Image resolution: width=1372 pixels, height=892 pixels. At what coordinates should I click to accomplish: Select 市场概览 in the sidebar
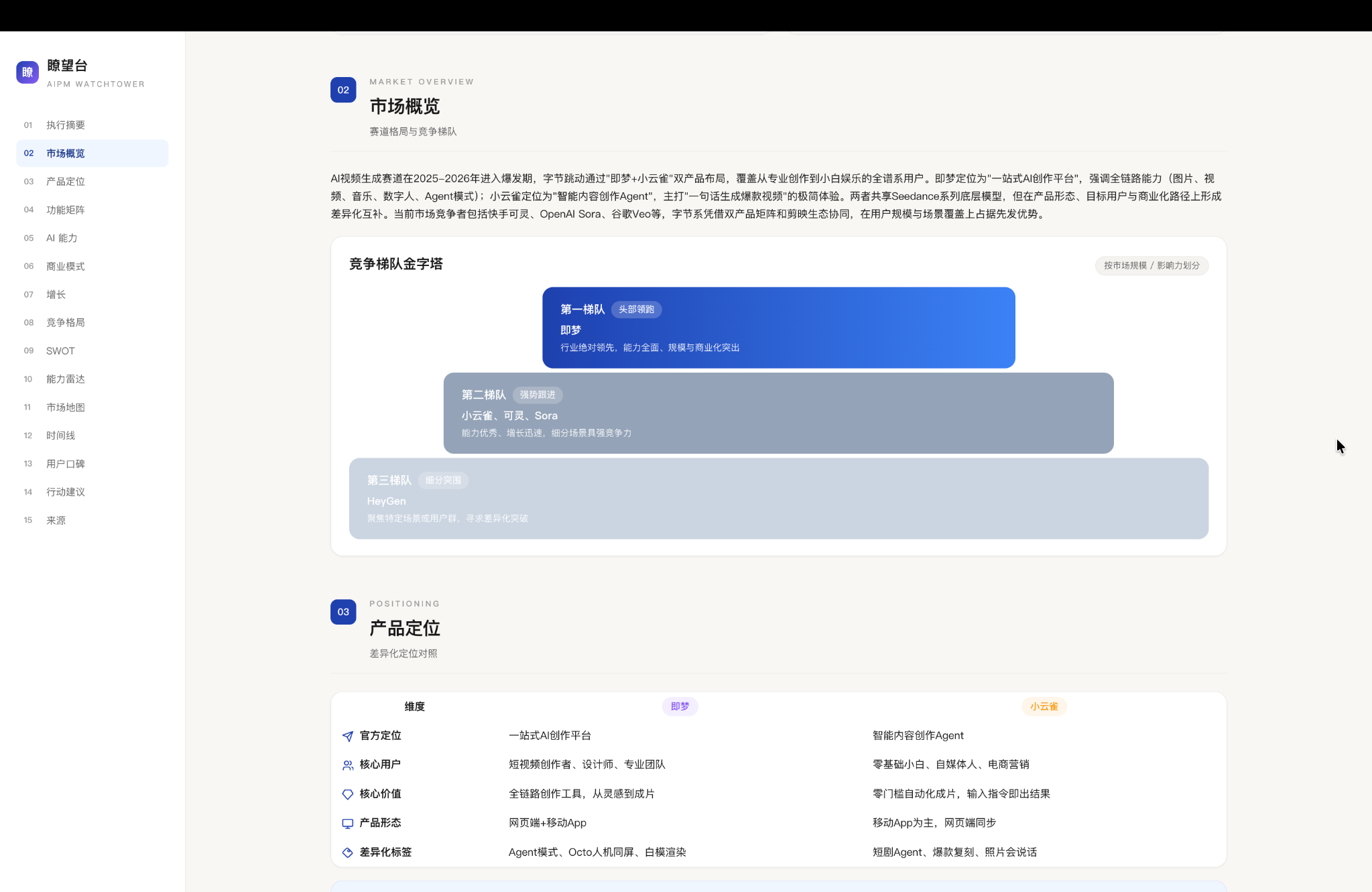click(92, 153)
